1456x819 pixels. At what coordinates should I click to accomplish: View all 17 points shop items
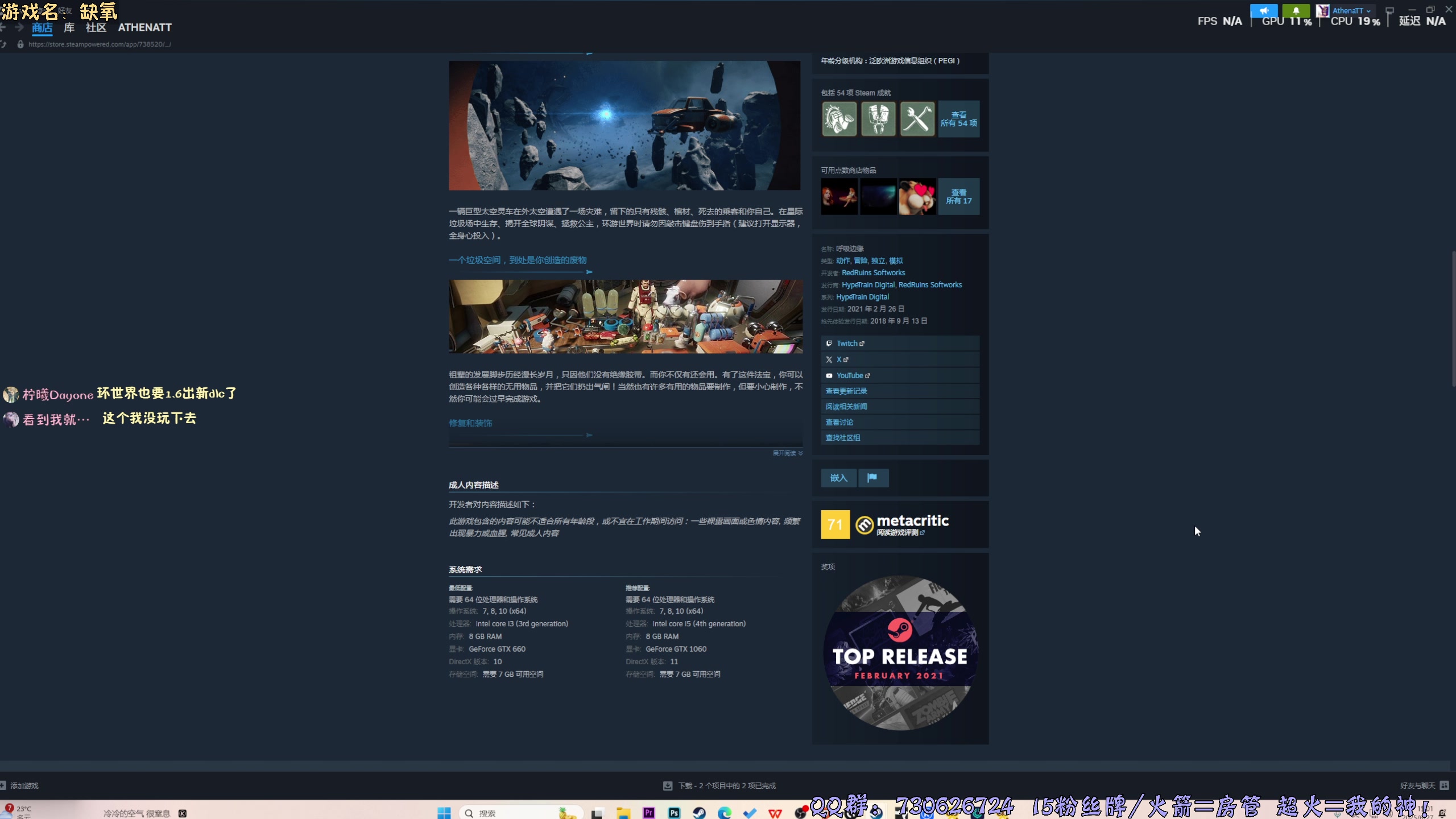coord(959,197)
